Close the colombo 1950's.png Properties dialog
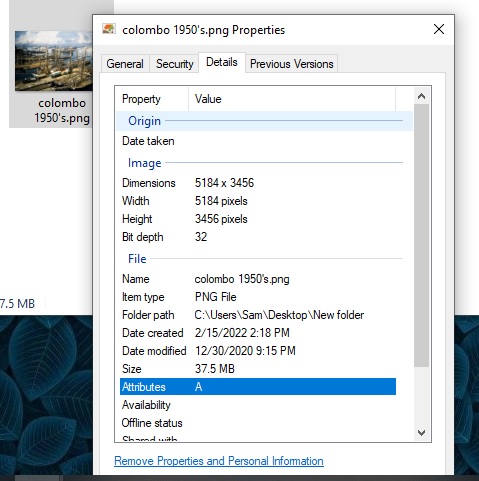 439,29
